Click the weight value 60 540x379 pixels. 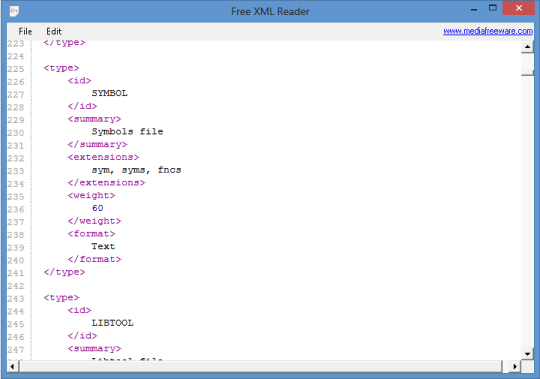[x=97, y=208]
